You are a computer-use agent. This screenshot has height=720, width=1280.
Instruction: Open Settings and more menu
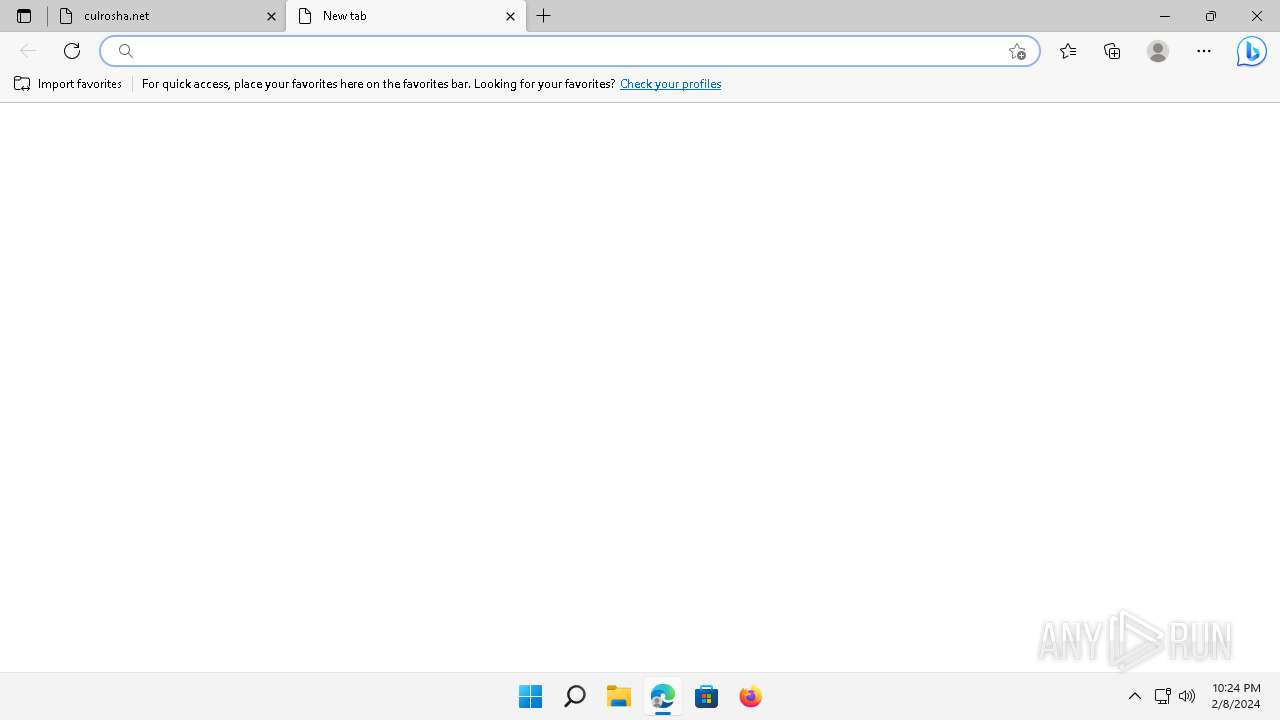click(1204, 51)
